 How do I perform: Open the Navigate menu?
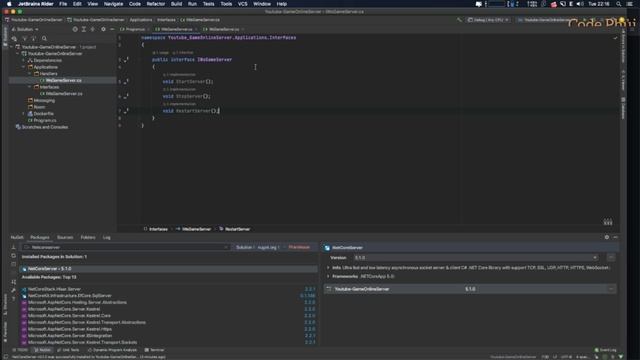click(113, 4)
